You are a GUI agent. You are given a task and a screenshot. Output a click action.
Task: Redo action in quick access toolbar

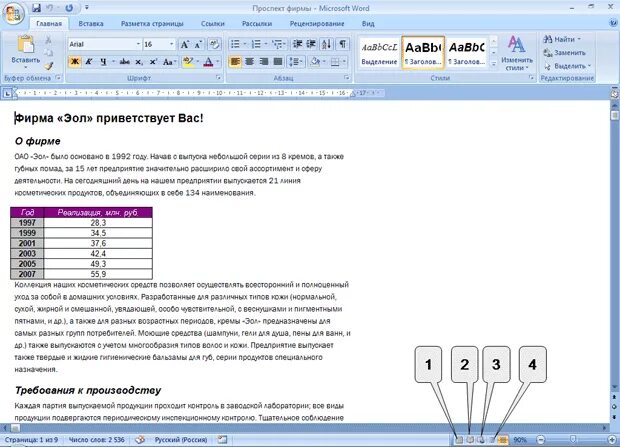69,8
